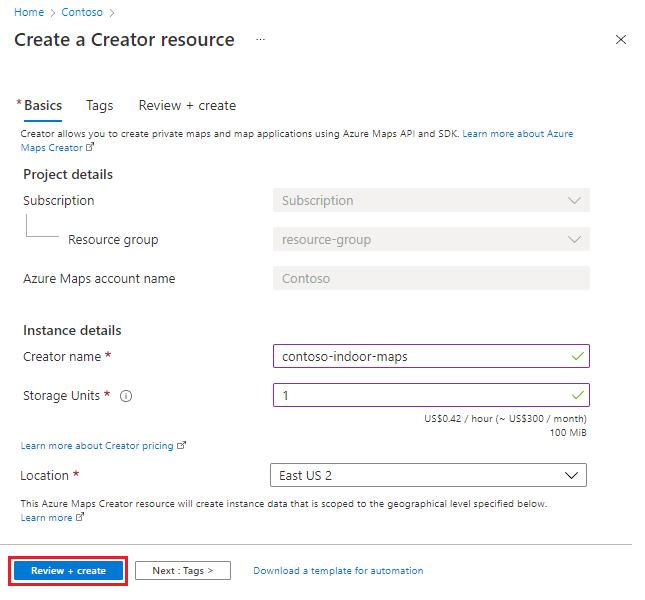Expand the Subscription dropdown
The height and width of the screenshot is (600, 645).
pyautogui.click(x=431, y=200)
